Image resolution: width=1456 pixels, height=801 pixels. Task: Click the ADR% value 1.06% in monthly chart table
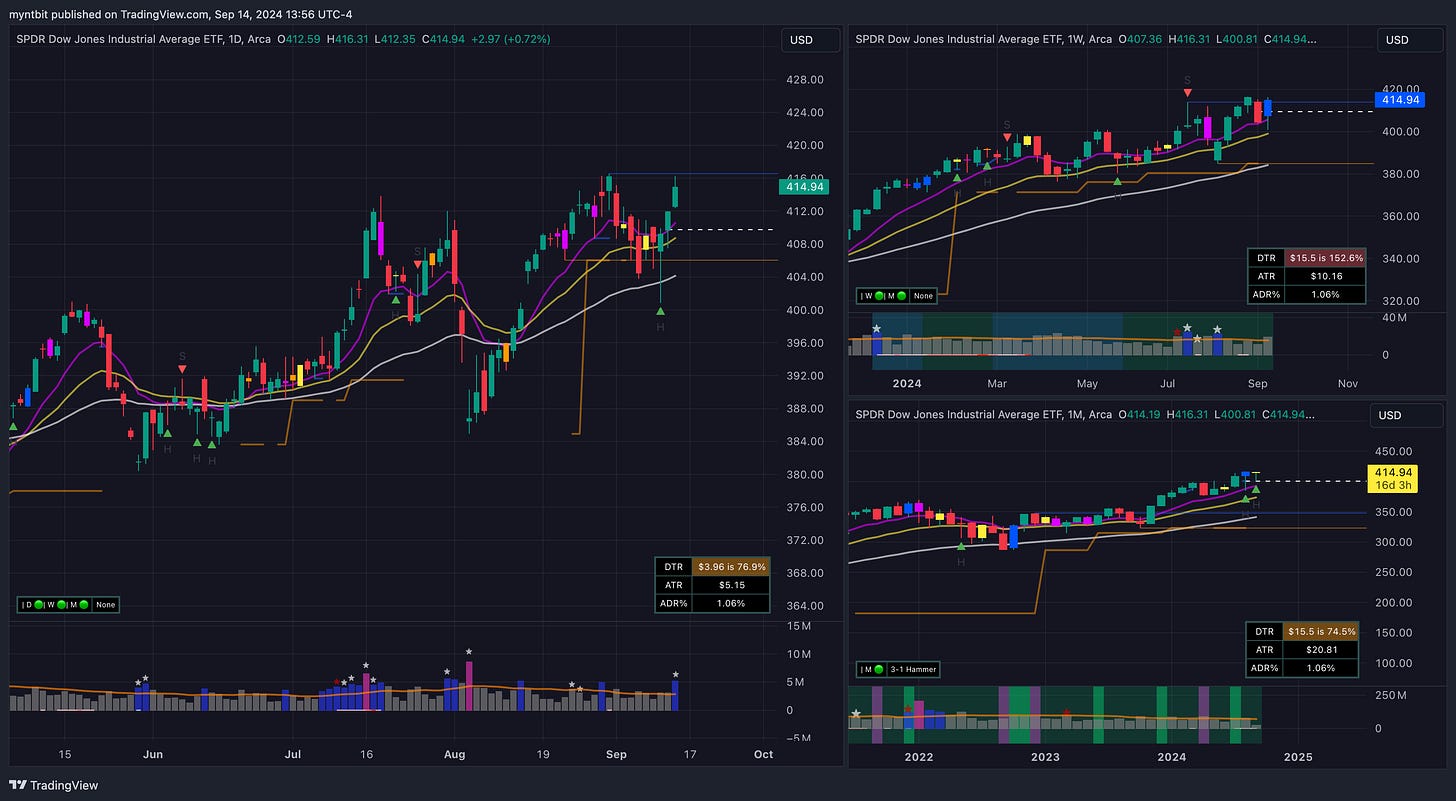tap(1321, 668)
